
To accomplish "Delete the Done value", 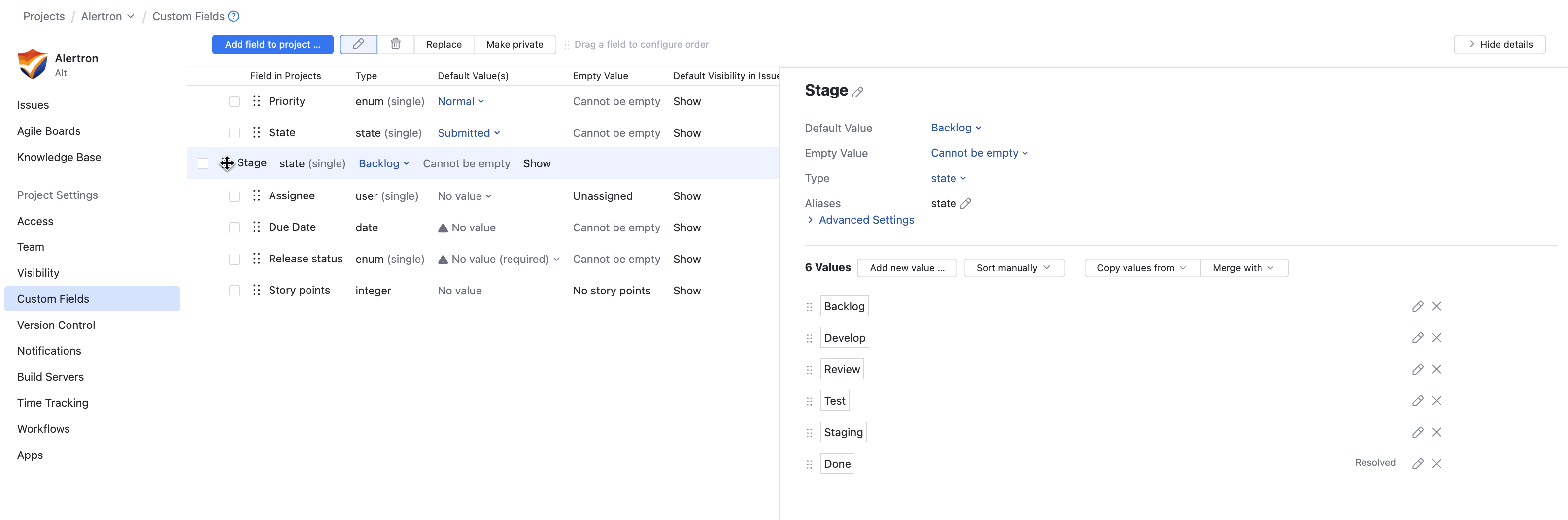I will pyautogui.click(x=1436, y=464).
